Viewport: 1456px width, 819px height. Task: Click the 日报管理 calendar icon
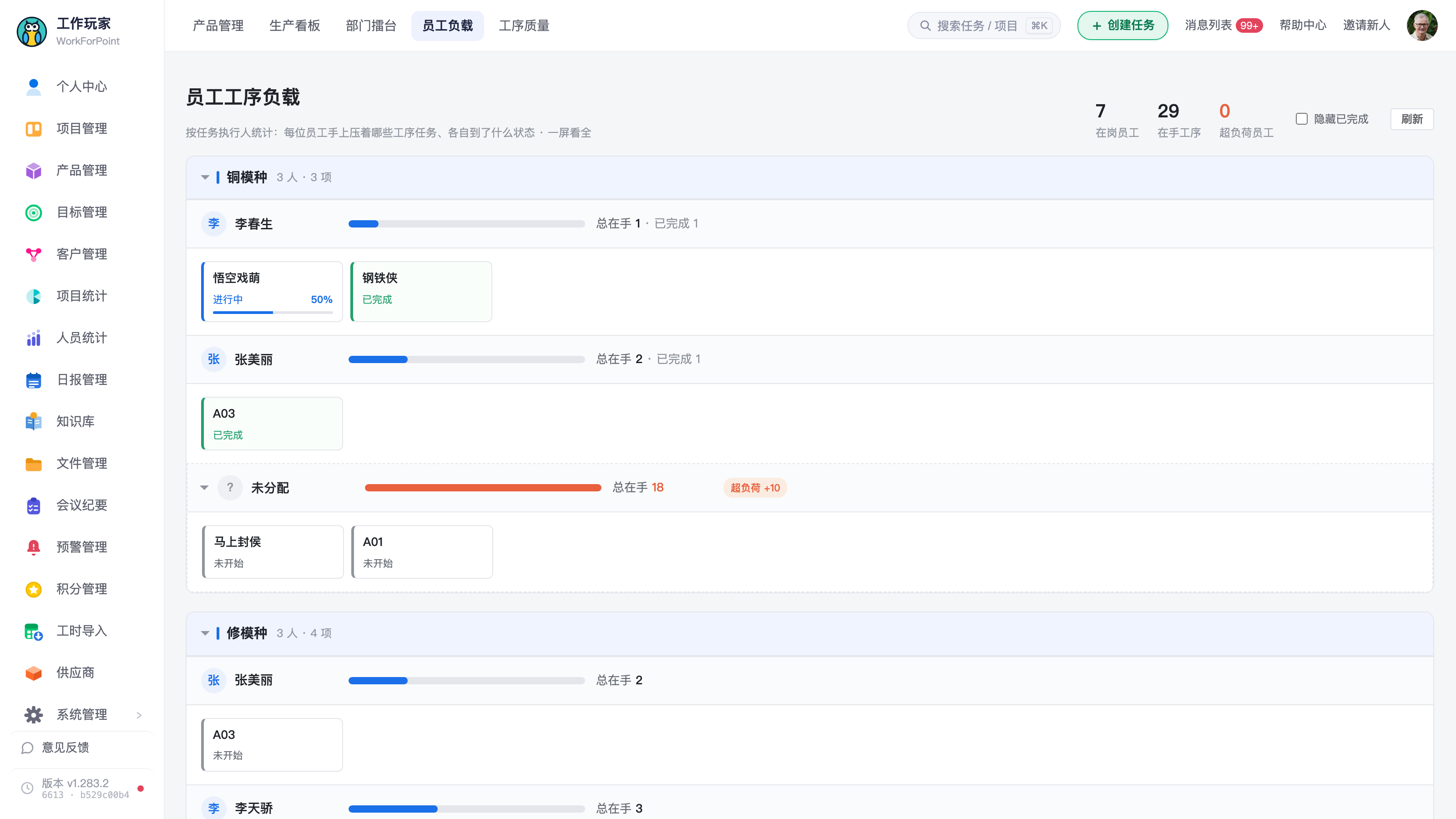pos(33,380)
